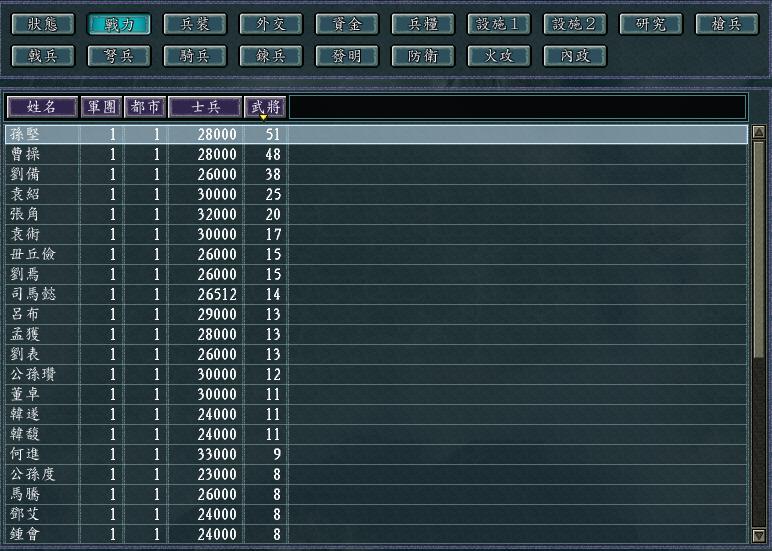The width and height of the screenshot is (772, 551).
Task: Select the 戰力 tab
Action: (119, 24)
